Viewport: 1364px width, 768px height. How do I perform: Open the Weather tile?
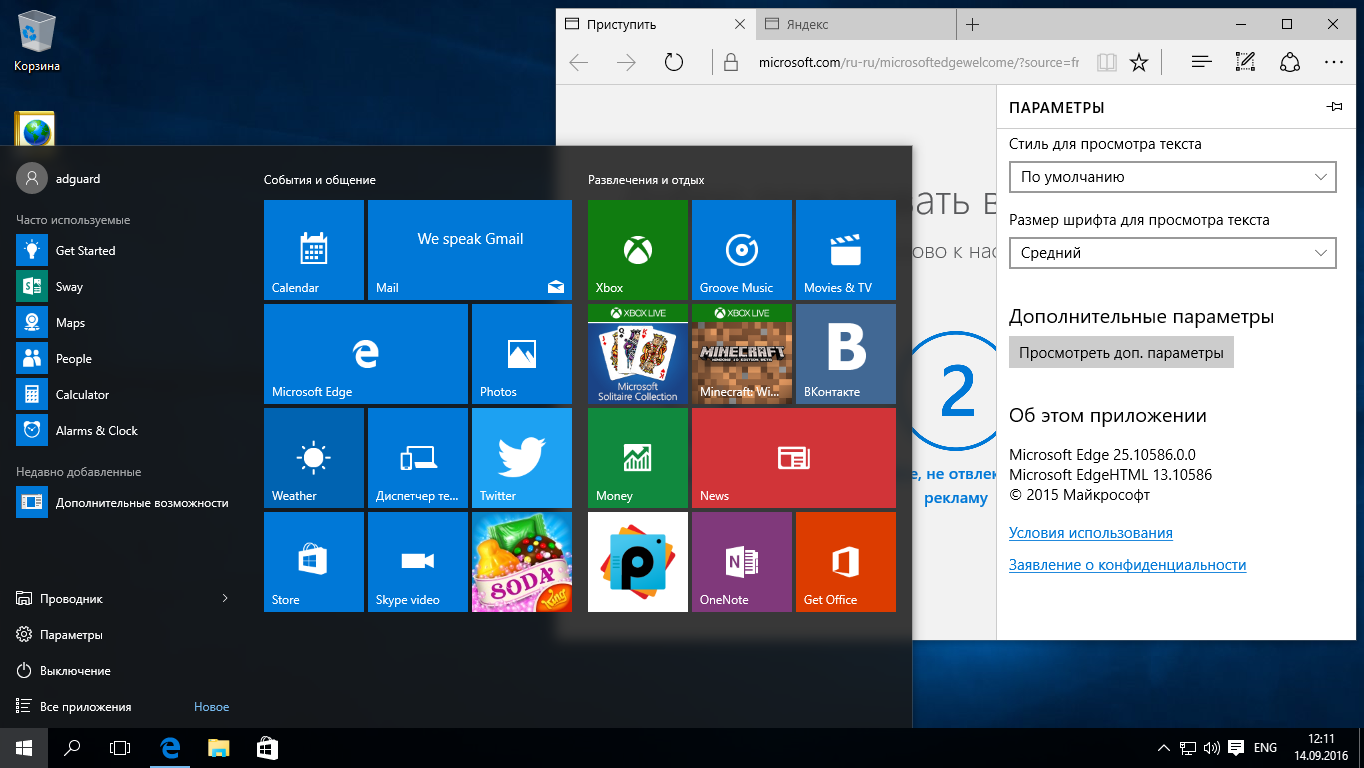coord(314,458)
